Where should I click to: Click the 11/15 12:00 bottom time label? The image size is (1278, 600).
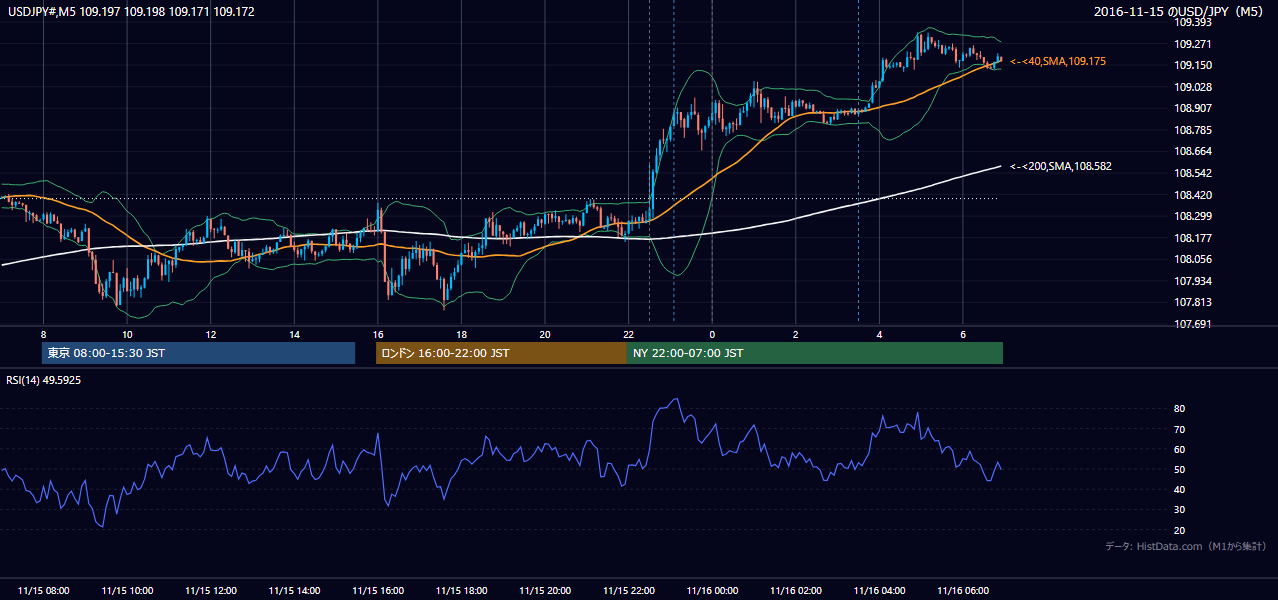[x=210, y=590]
